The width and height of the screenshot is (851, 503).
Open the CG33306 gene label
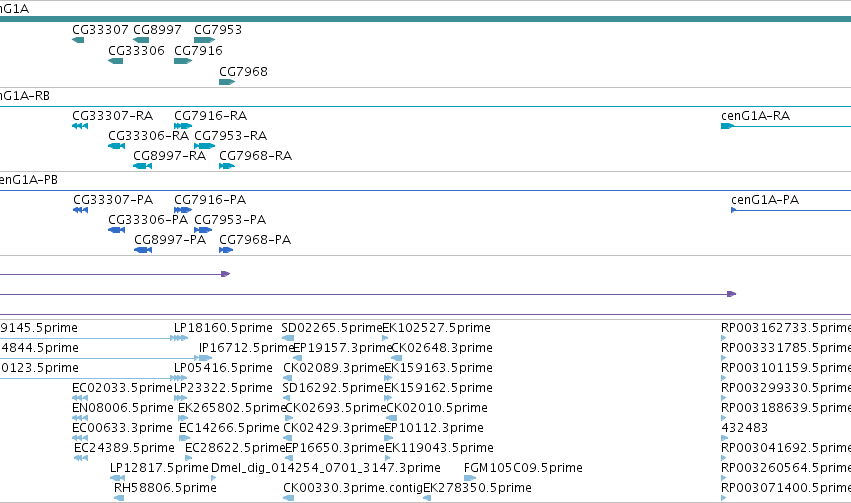(136, 50)
